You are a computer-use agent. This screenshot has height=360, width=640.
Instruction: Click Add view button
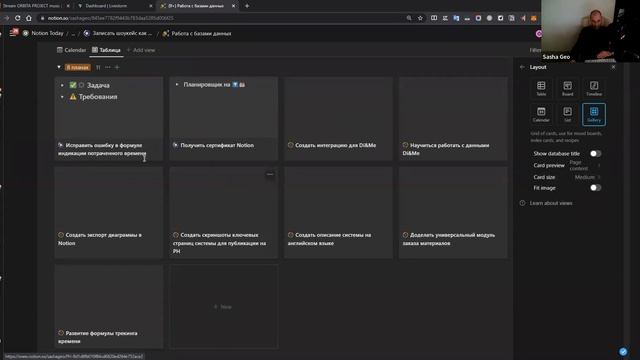tap(141, 50)
